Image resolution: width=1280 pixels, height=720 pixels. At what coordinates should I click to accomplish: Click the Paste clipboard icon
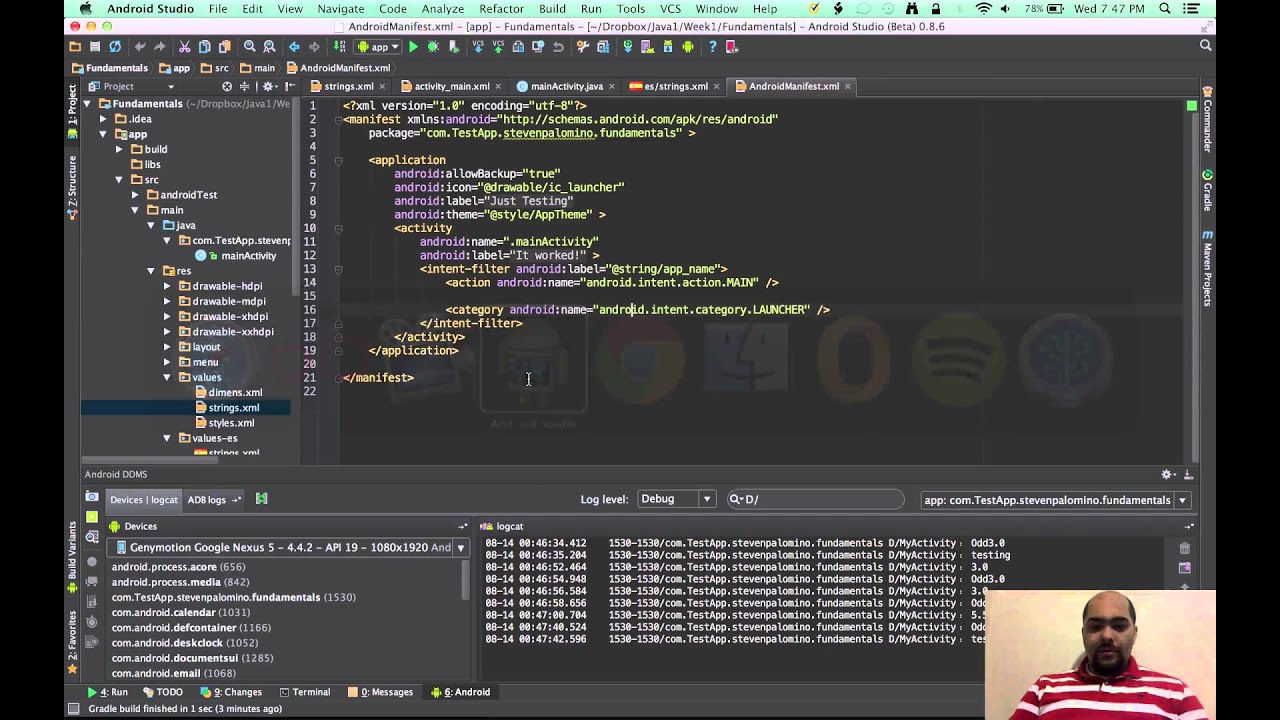(224, 47)
